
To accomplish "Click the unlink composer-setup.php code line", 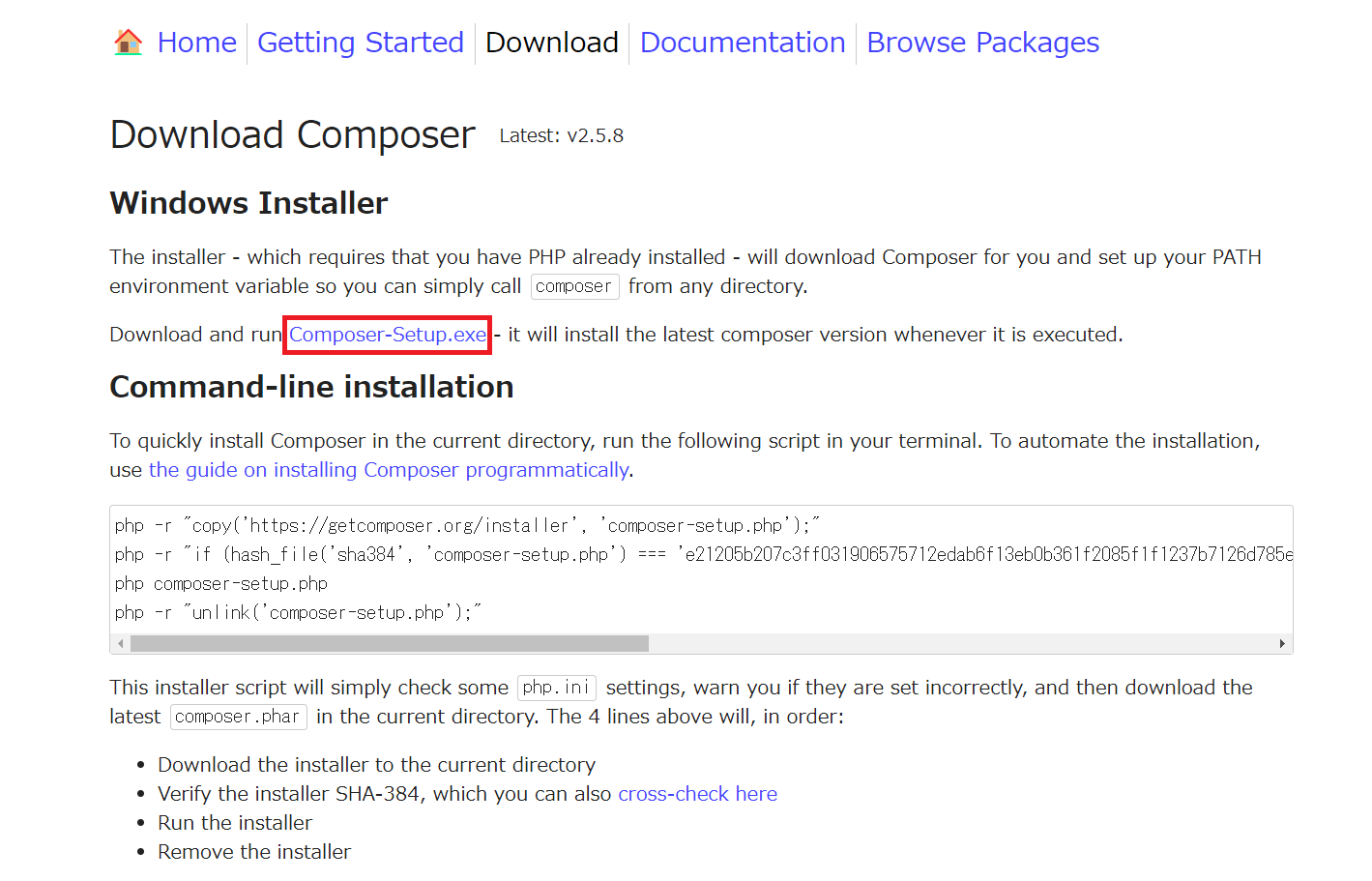I will click(x=298, y=612).
